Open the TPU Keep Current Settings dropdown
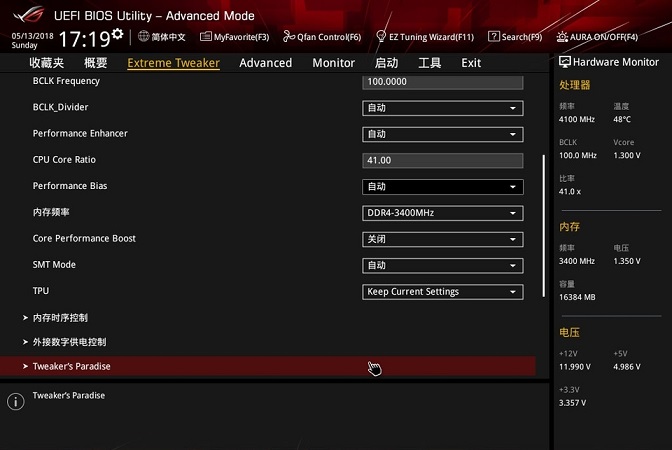 (442, 292)
